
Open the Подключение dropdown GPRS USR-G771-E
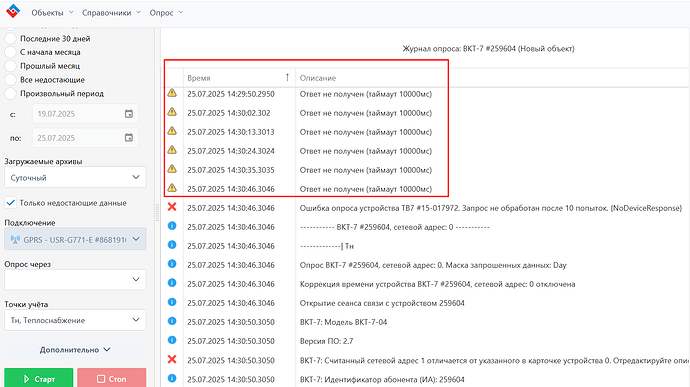(75, 239)
